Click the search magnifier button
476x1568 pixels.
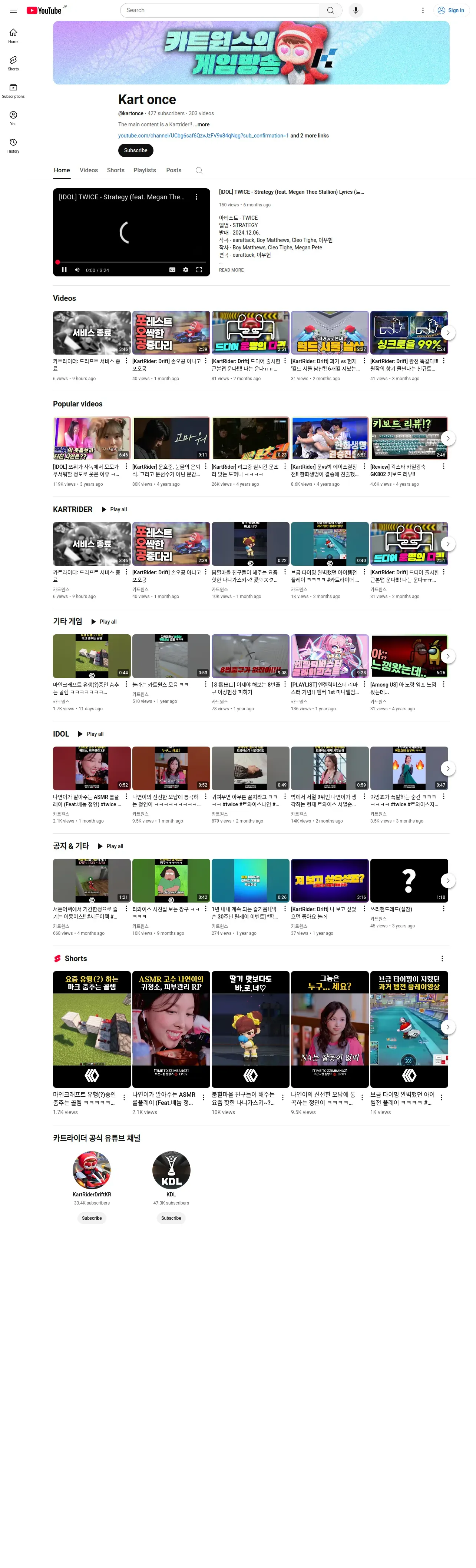[x=330, y=10]
